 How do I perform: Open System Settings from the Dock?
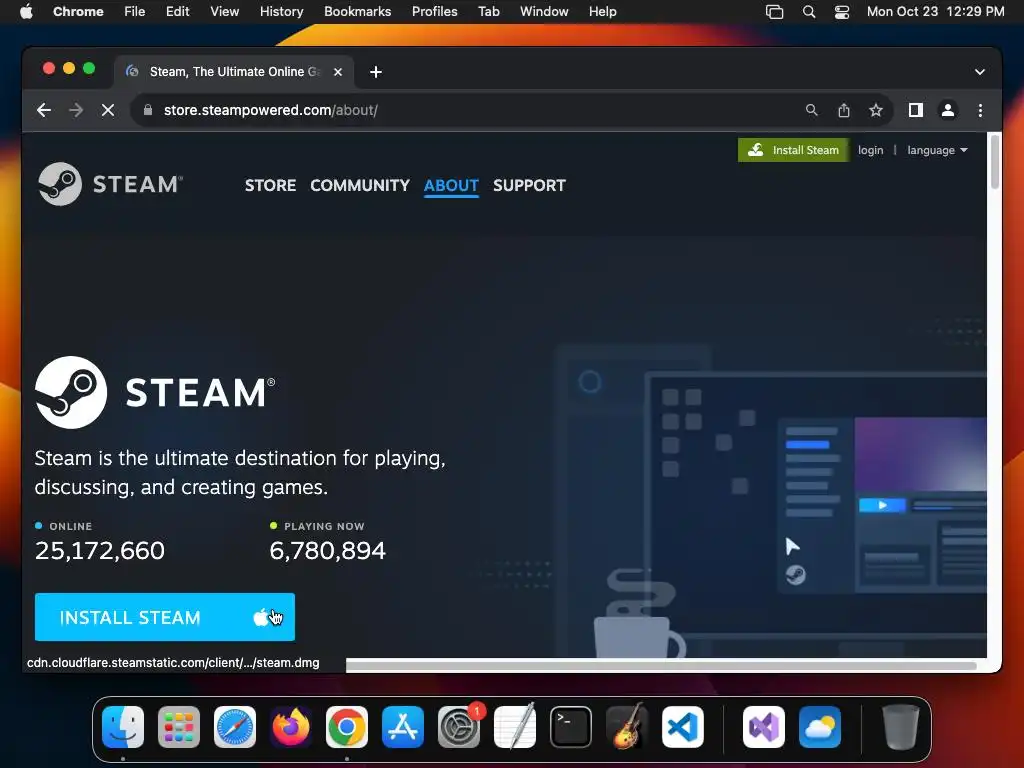pyautogui.click(x=459, y=727)
